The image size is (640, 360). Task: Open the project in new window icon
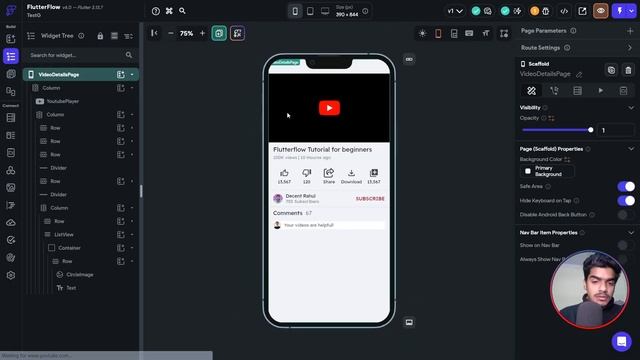582,11
